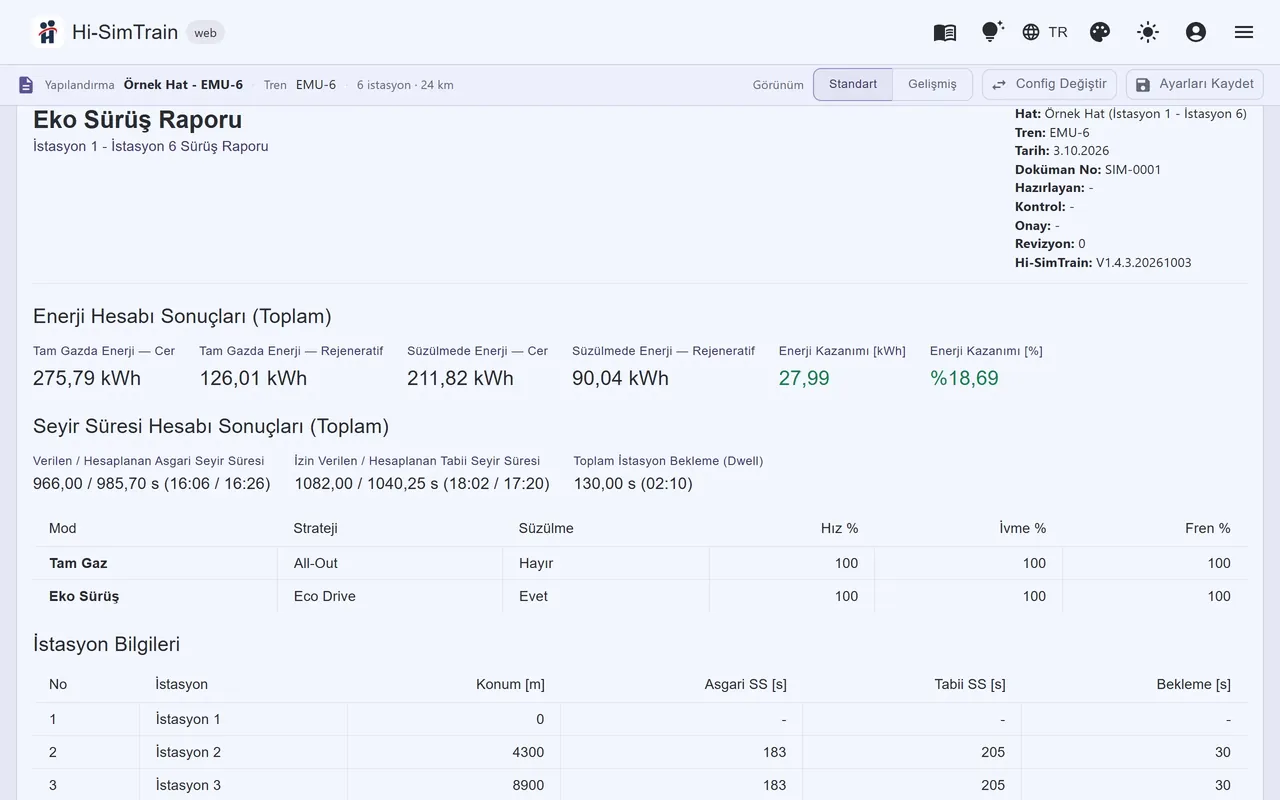Click the 126,01 kWh regenerative value
Screen dimensions: 1280x800
click(253, 378)
